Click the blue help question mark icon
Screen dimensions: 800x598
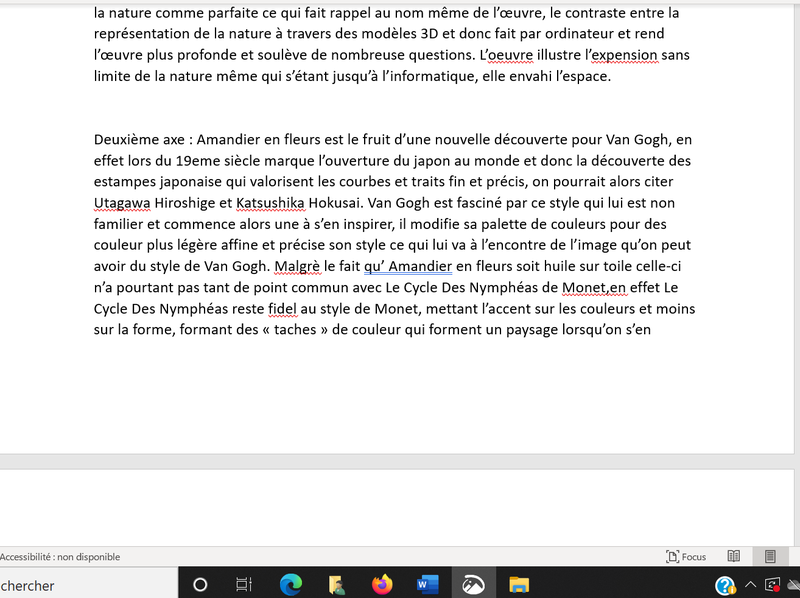pos(725,585)
